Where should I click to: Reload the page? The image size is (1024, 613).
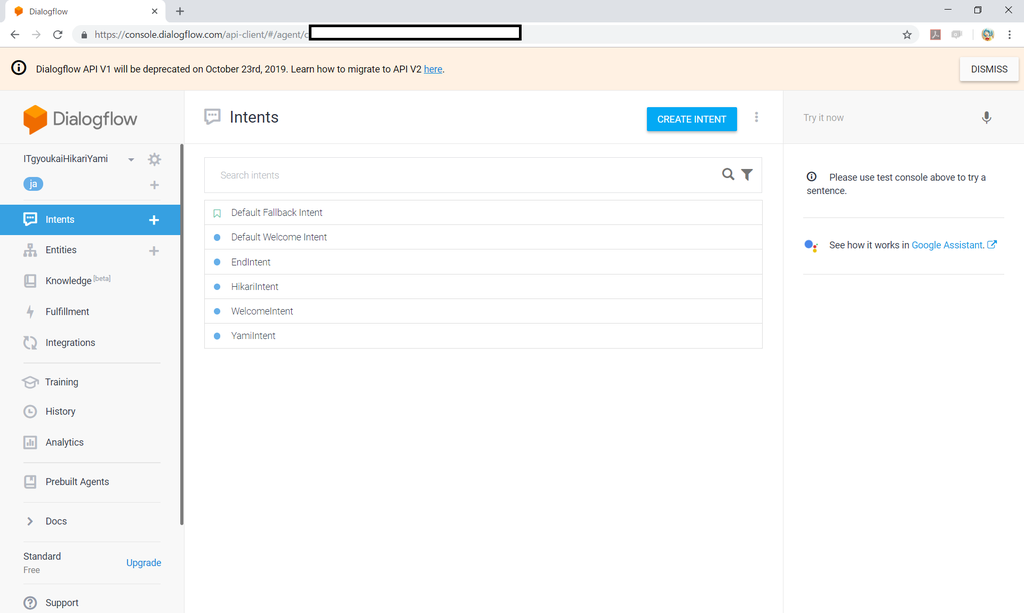click(x=57, y=35)
